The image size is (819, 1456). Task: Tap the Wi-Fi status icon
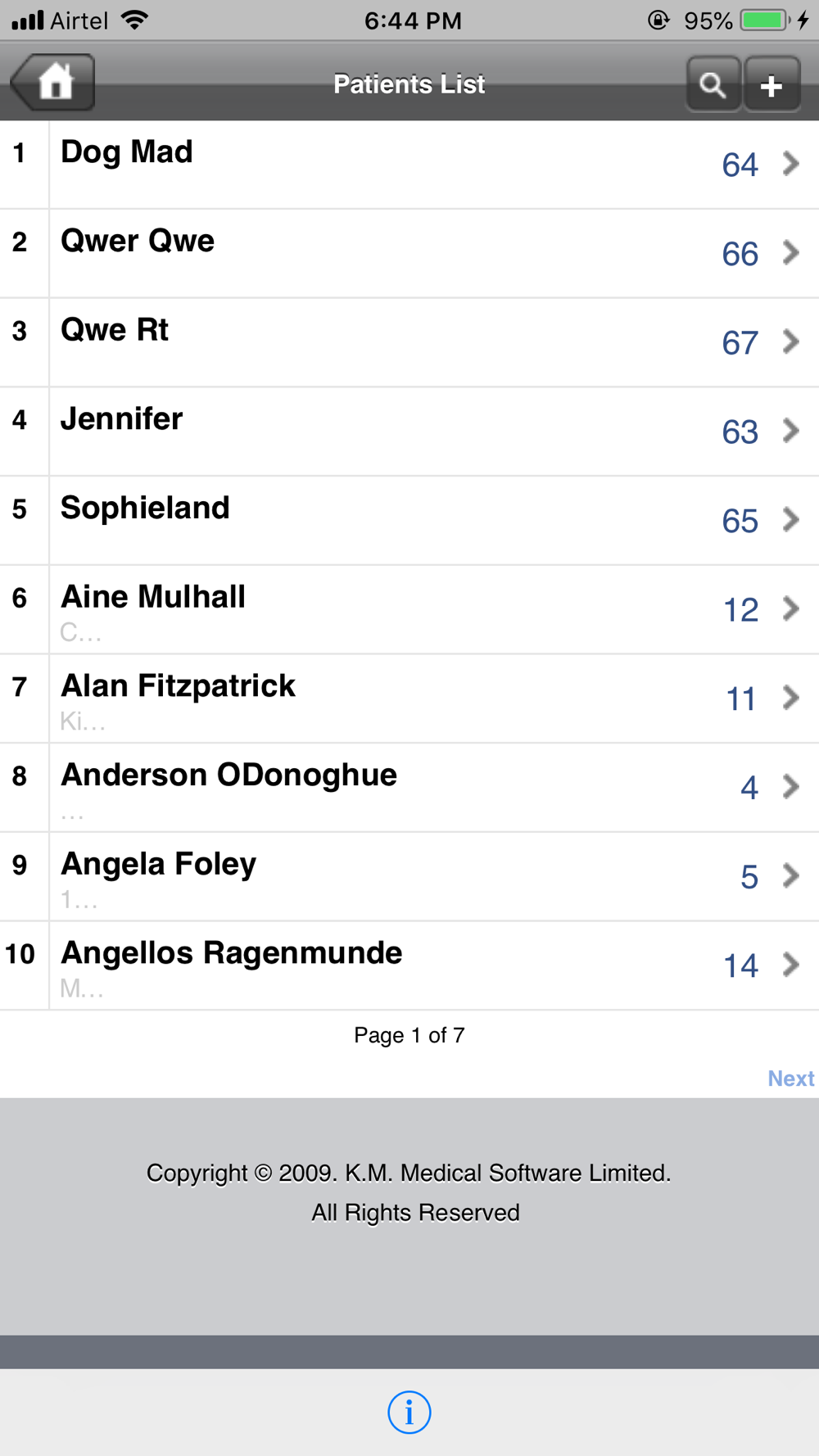[x=134, y=20]
